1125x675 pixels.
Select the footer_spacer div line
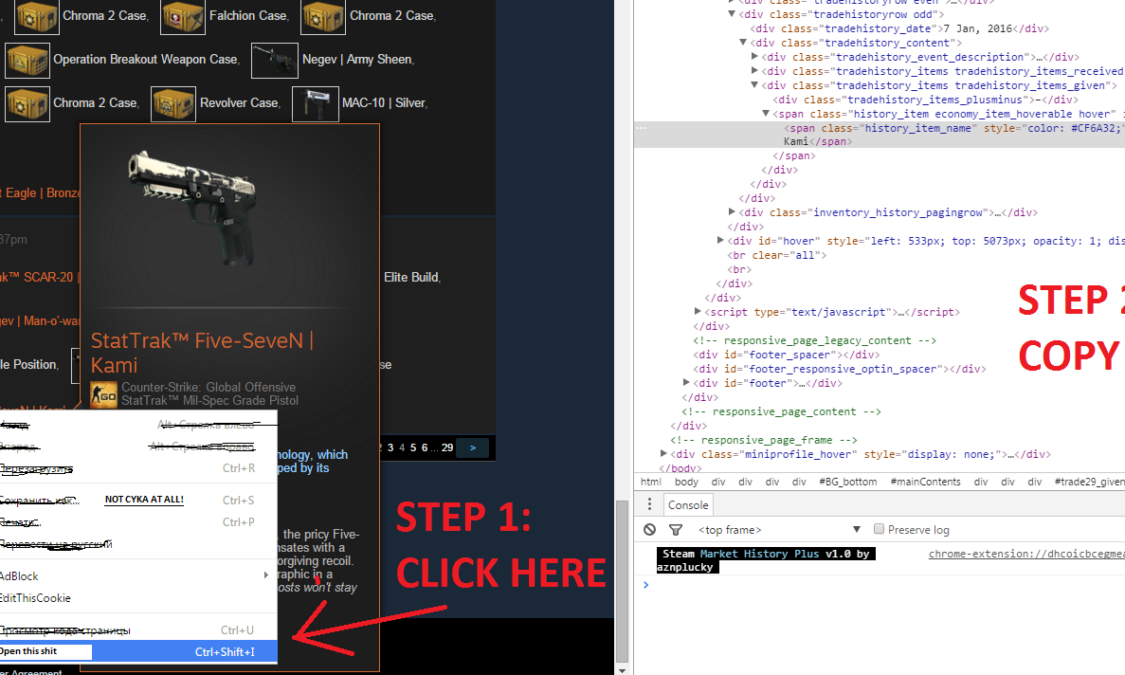786,354
